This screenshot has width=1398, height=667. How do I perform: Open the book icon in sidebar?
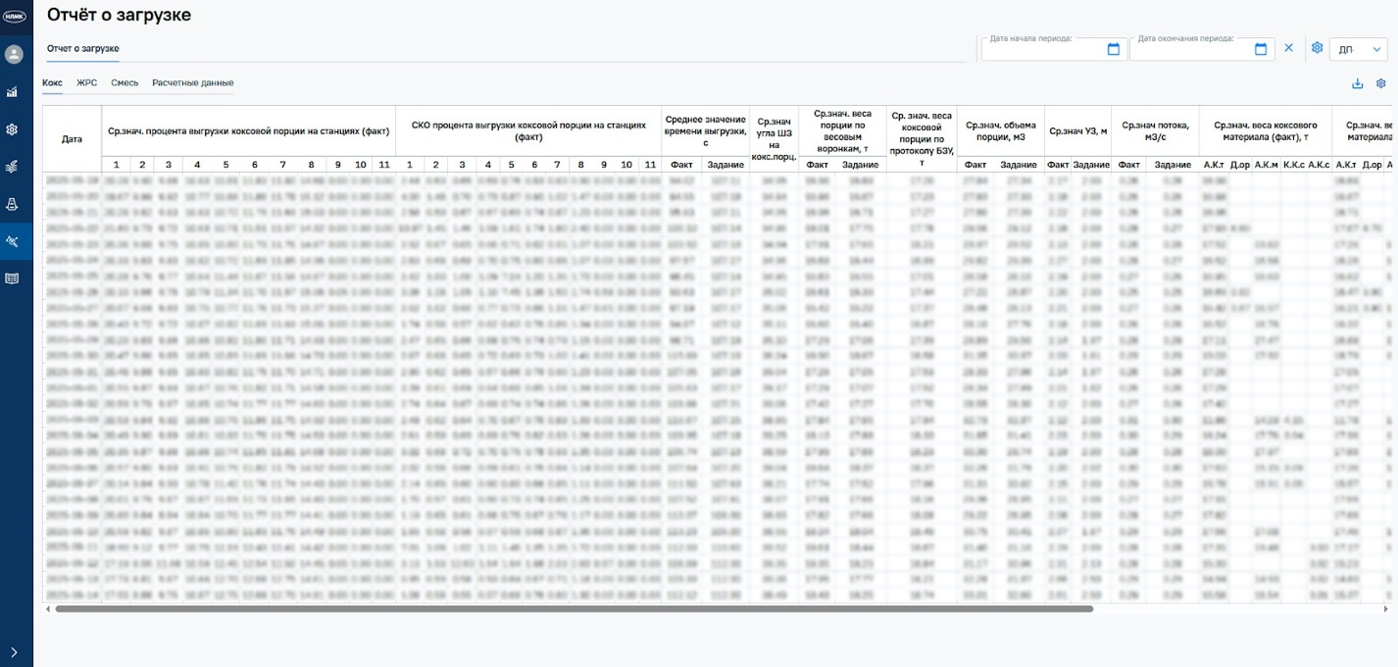coord(12,279)
